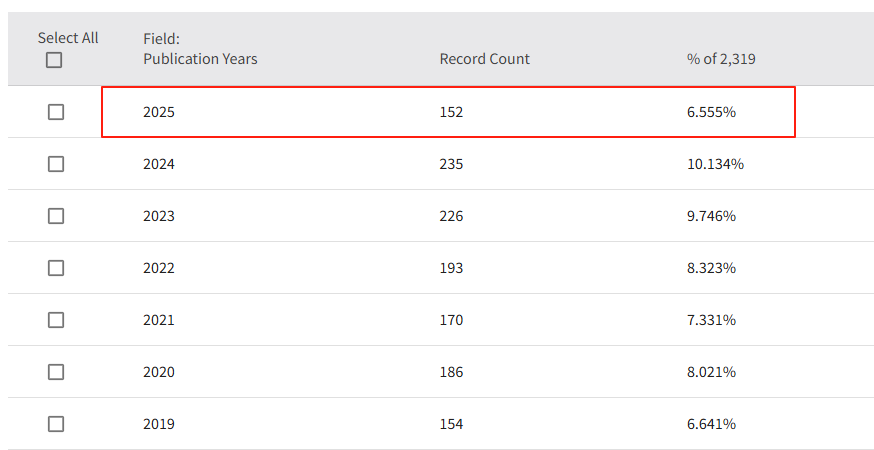Viewport: 874px width, 450px height.
Task: Check the box for year 2025
Action: (x=56, y=112)
